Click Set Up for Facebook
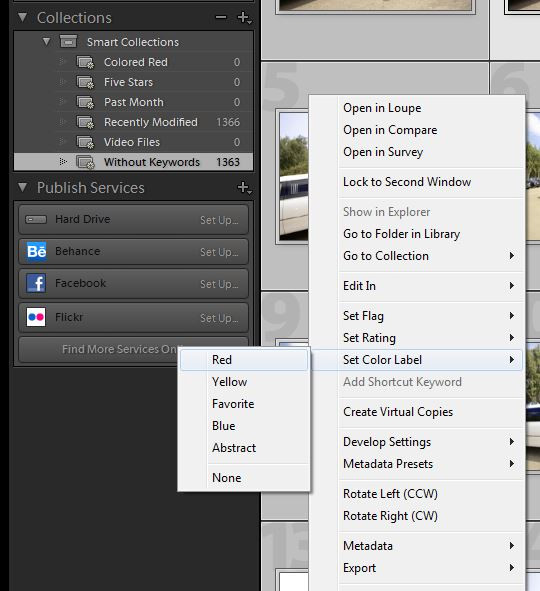 point(219,284)
